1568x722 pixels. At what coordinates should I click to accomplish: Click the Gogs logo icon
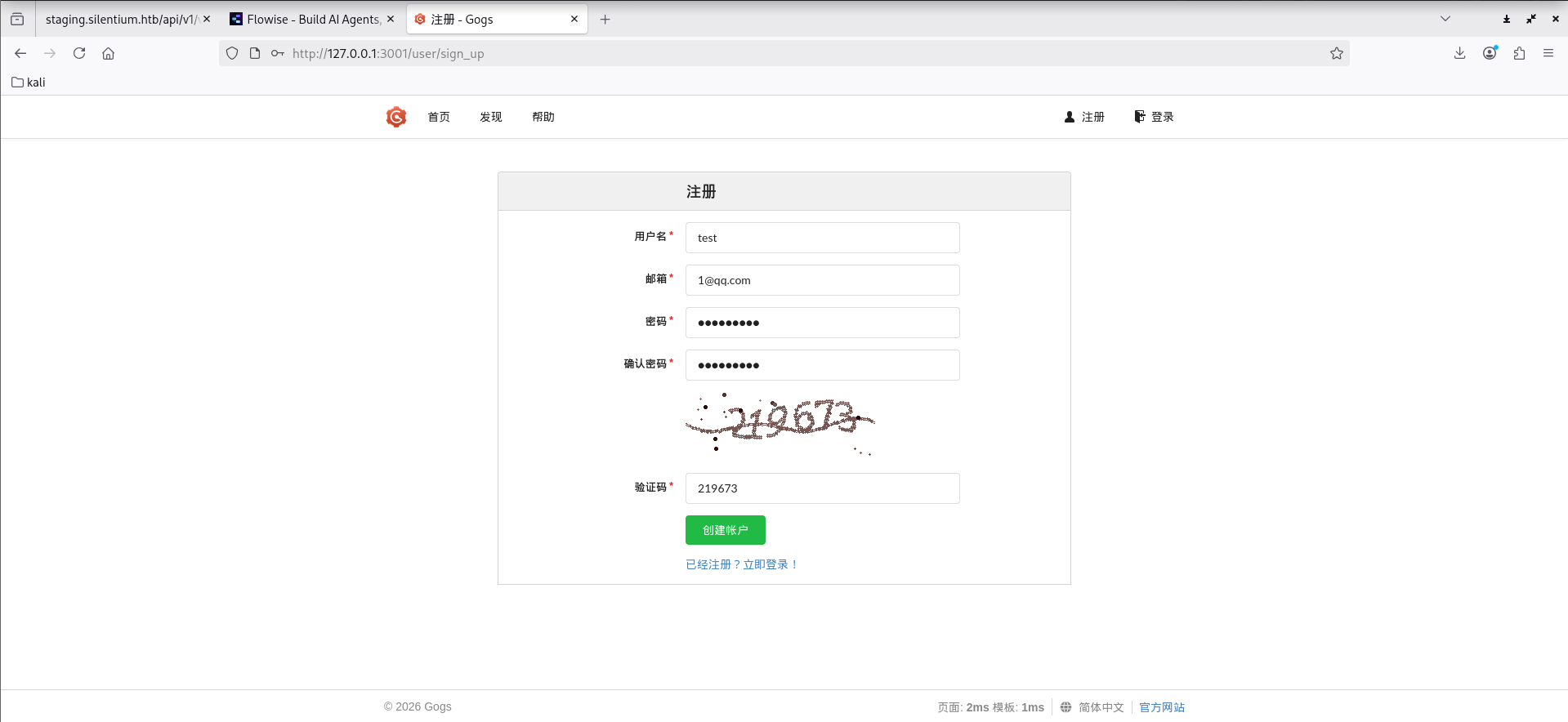(x=396, y=117)
